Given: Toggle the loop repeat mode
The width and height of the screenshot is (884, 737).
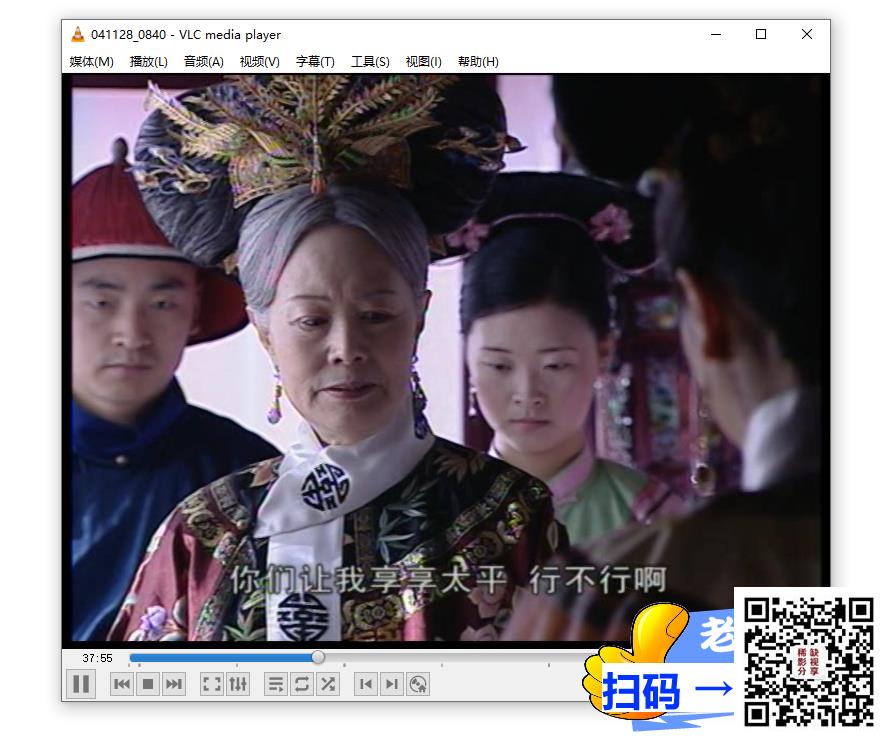Looking at the screenshot, I should (x=302, y=684).
